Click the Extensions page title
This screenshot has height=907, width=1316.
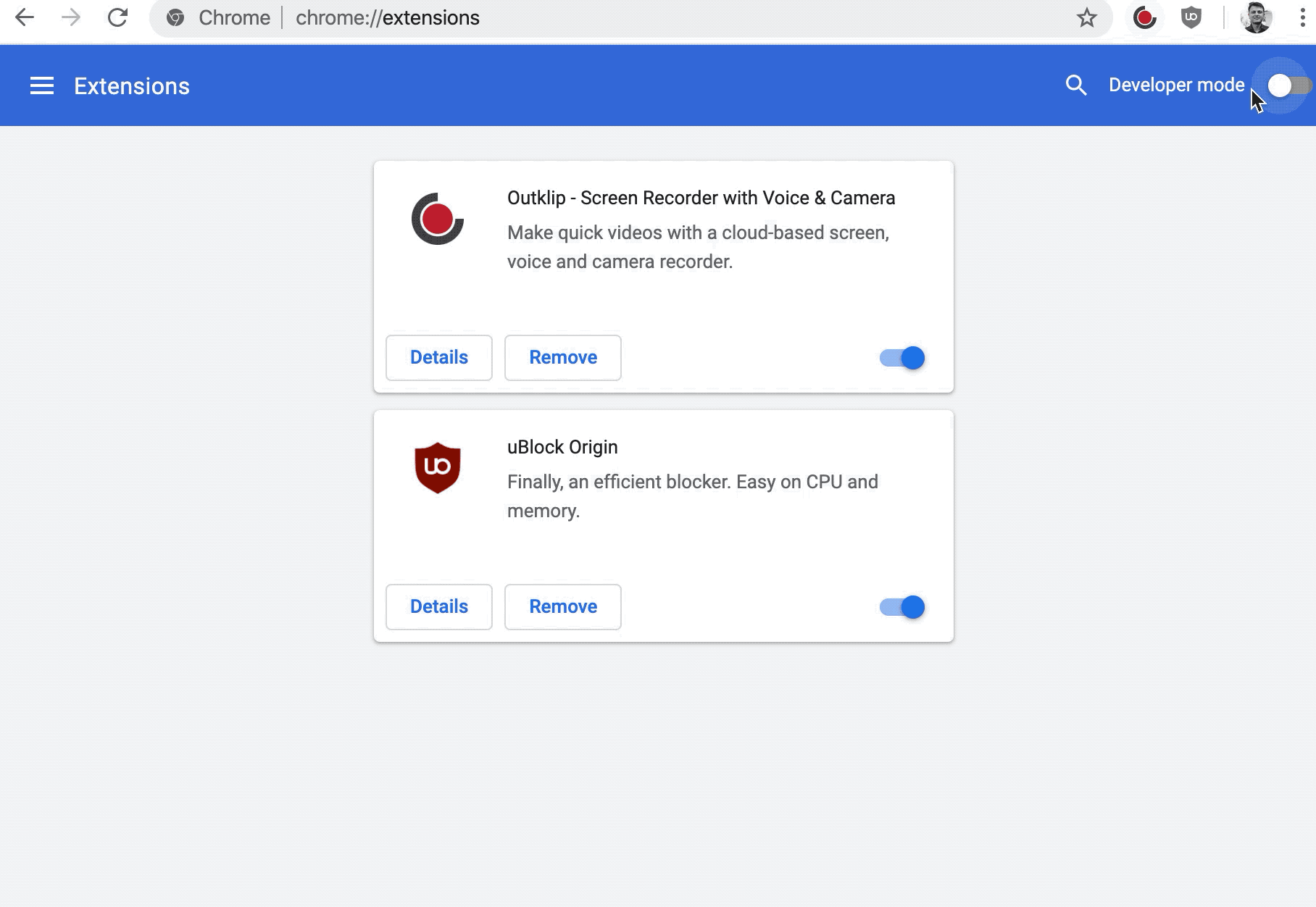[132, 86]
